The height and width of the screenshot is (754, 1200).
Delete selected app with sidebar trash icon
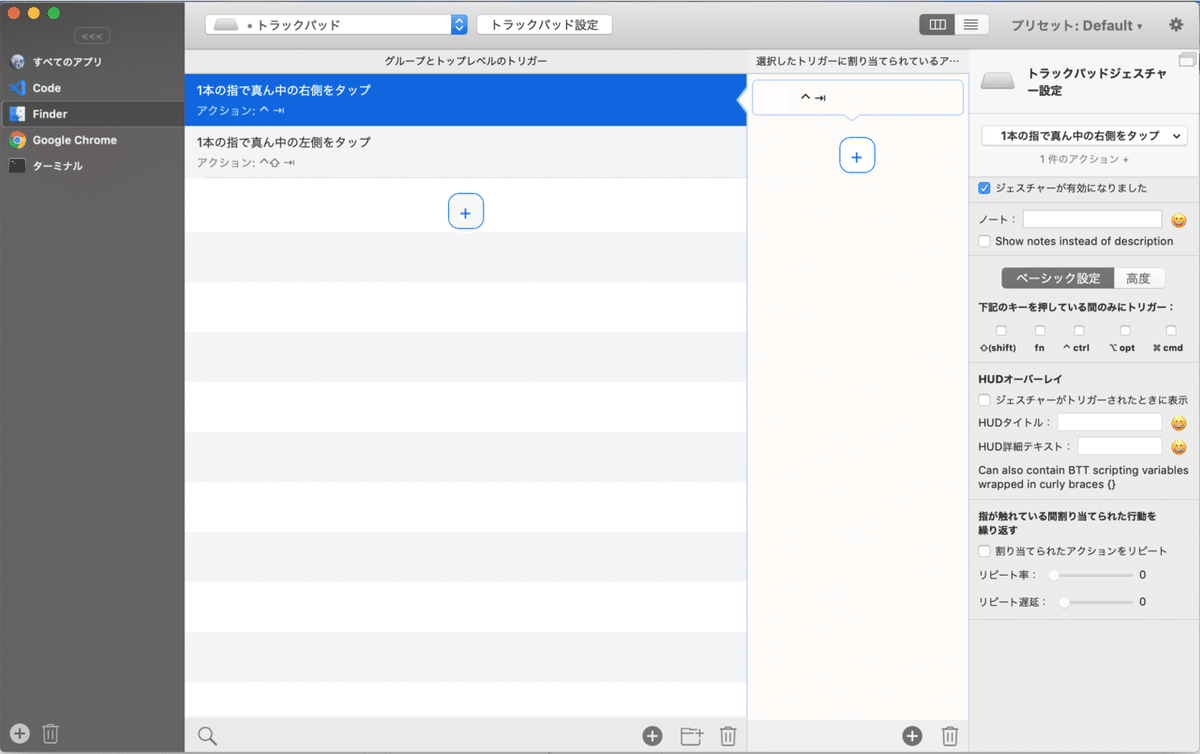(51, 734)
